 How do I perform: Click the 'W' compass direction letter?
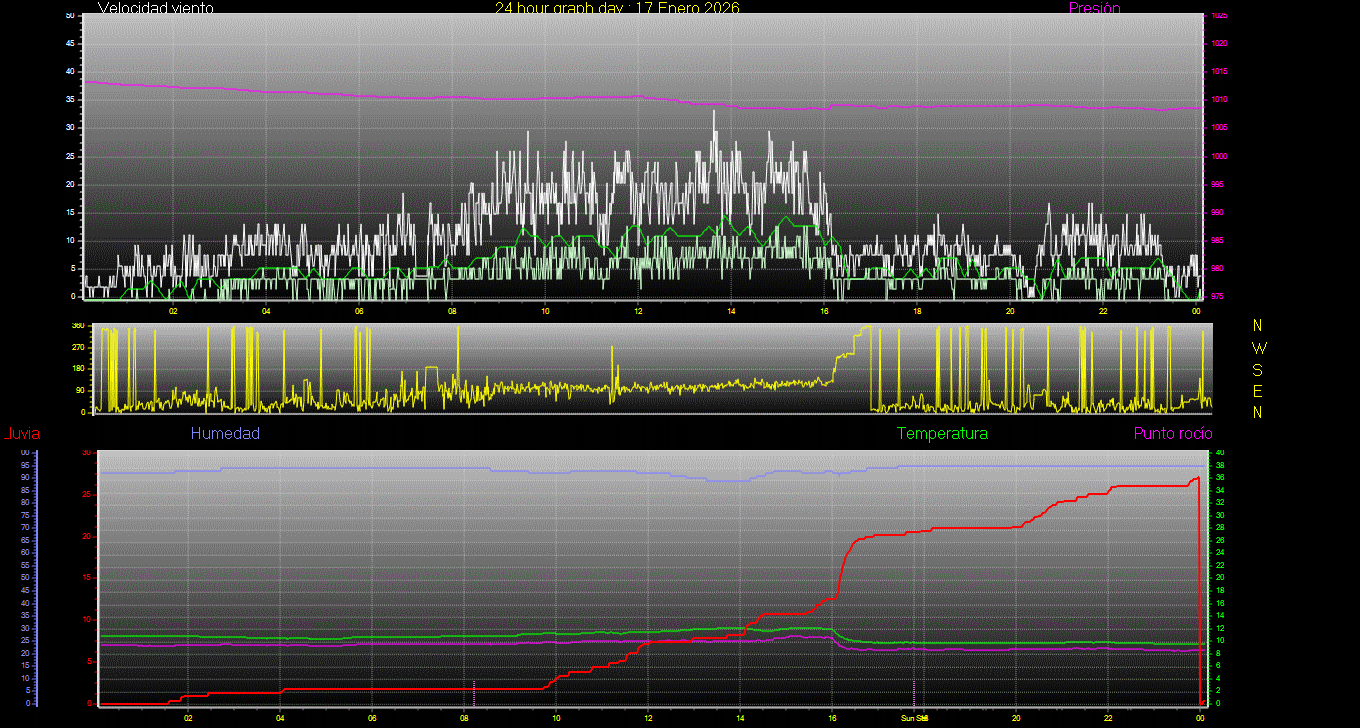1258,348
